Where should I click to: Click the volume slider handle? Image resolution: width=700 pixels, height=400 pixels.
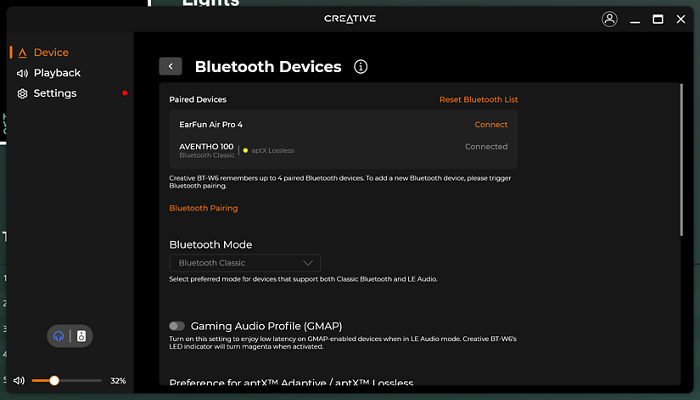tap(54, 381)
